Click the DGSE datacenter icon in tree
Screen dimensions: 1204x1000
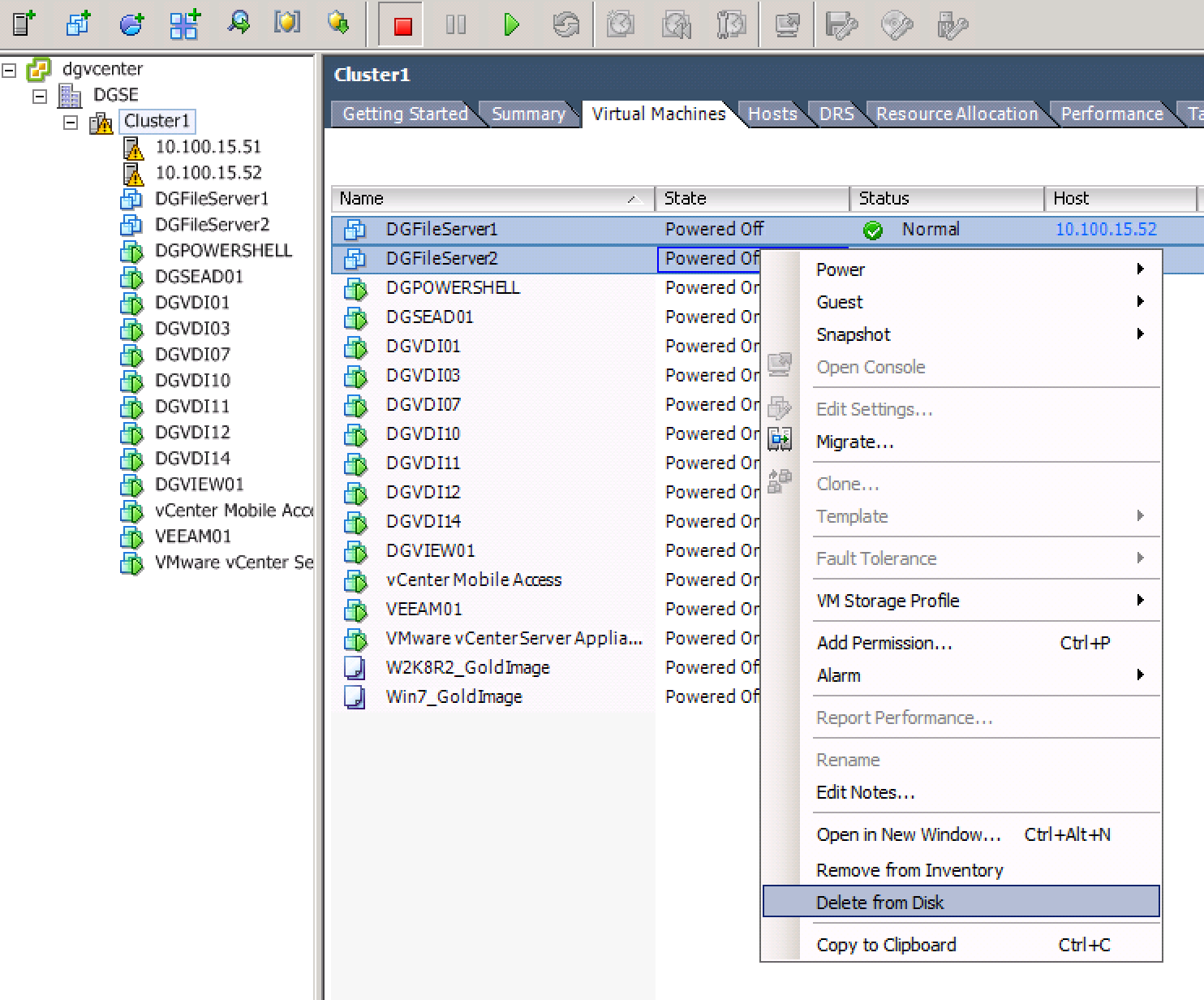click(x=70, y=96)
